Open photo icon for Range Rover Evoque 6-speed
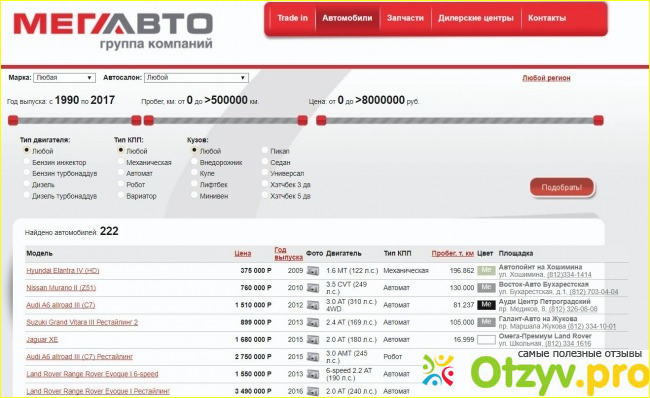Image resolution: width=650 pixels, height=398 pixels. [x=313, y=374]
